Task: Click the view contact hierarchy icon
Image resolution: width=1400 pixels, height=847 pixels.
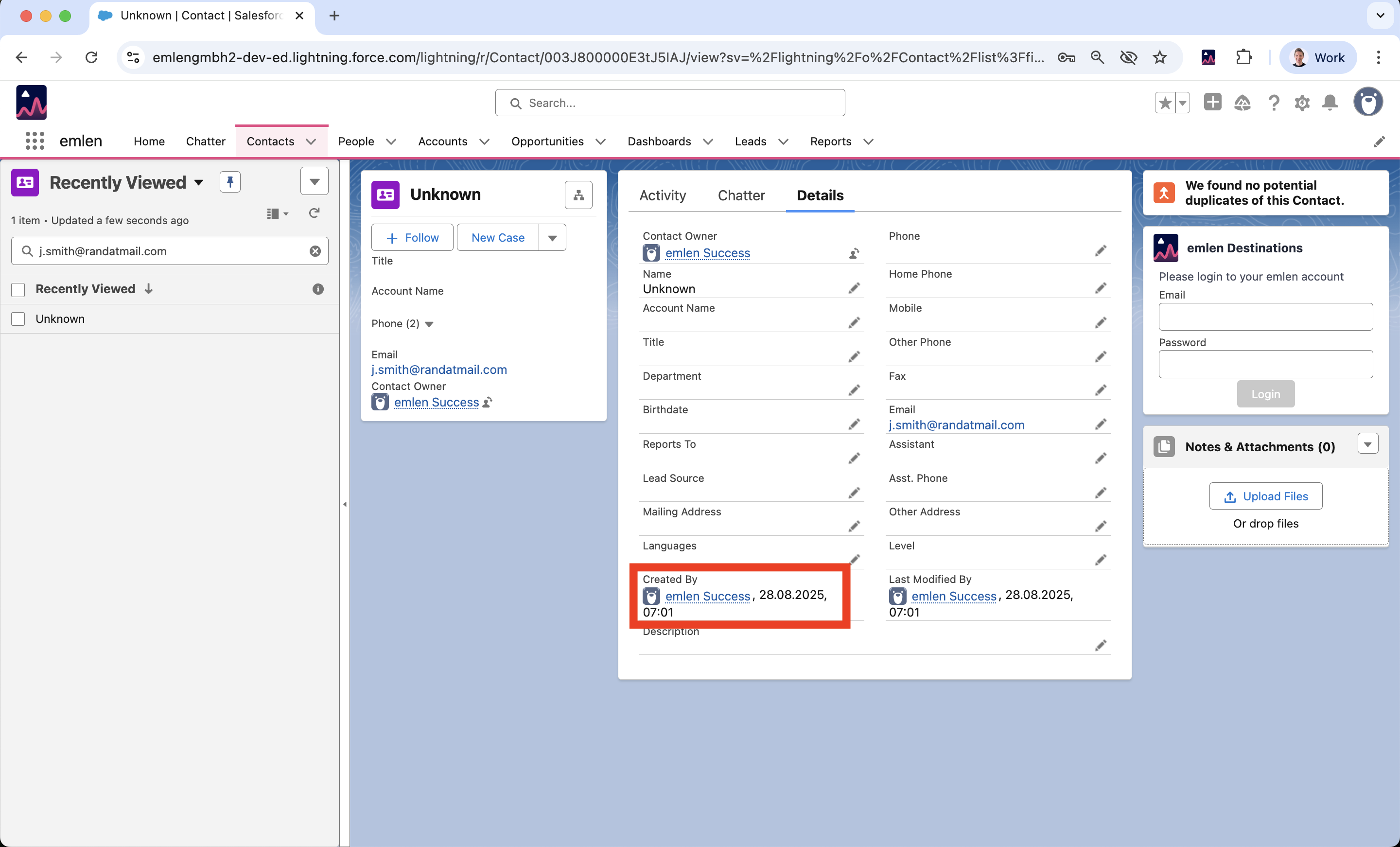Action: (x=578, y=195)
